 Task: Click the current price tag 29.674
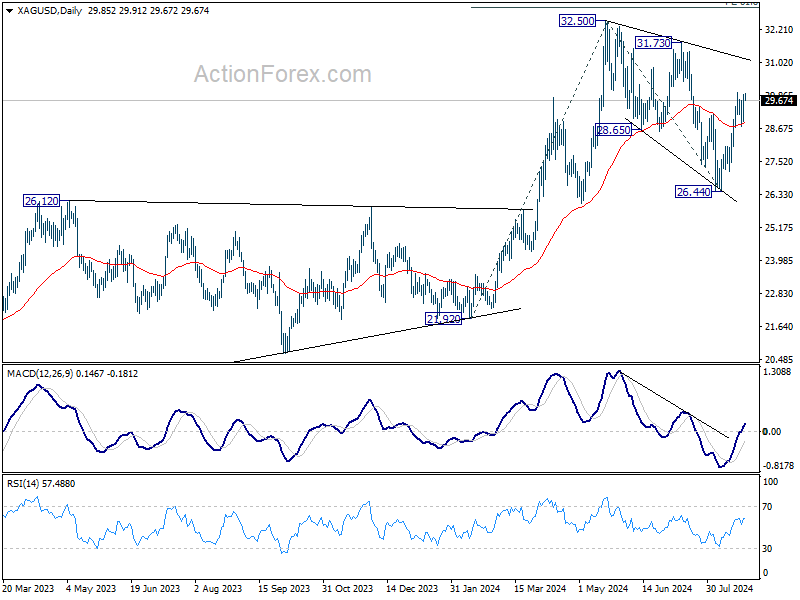tap(779, 101)
